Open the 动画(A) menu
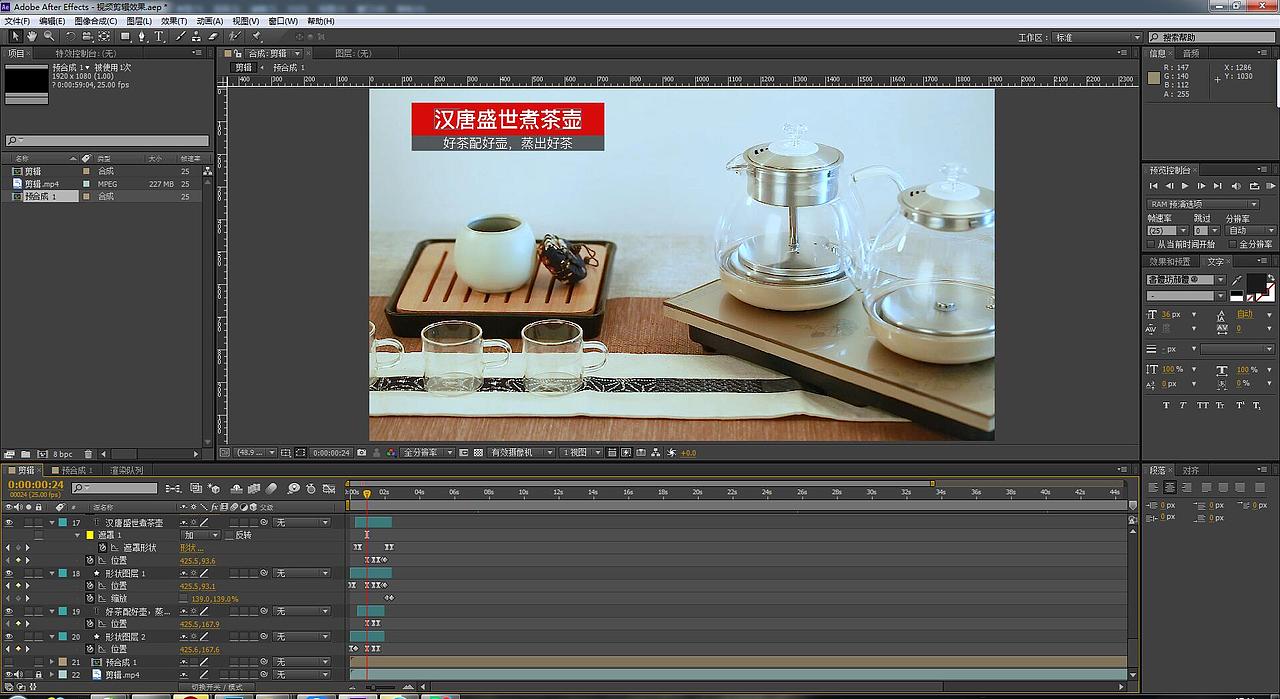Viewport: 1280px width, 699px height. [210, 21]
